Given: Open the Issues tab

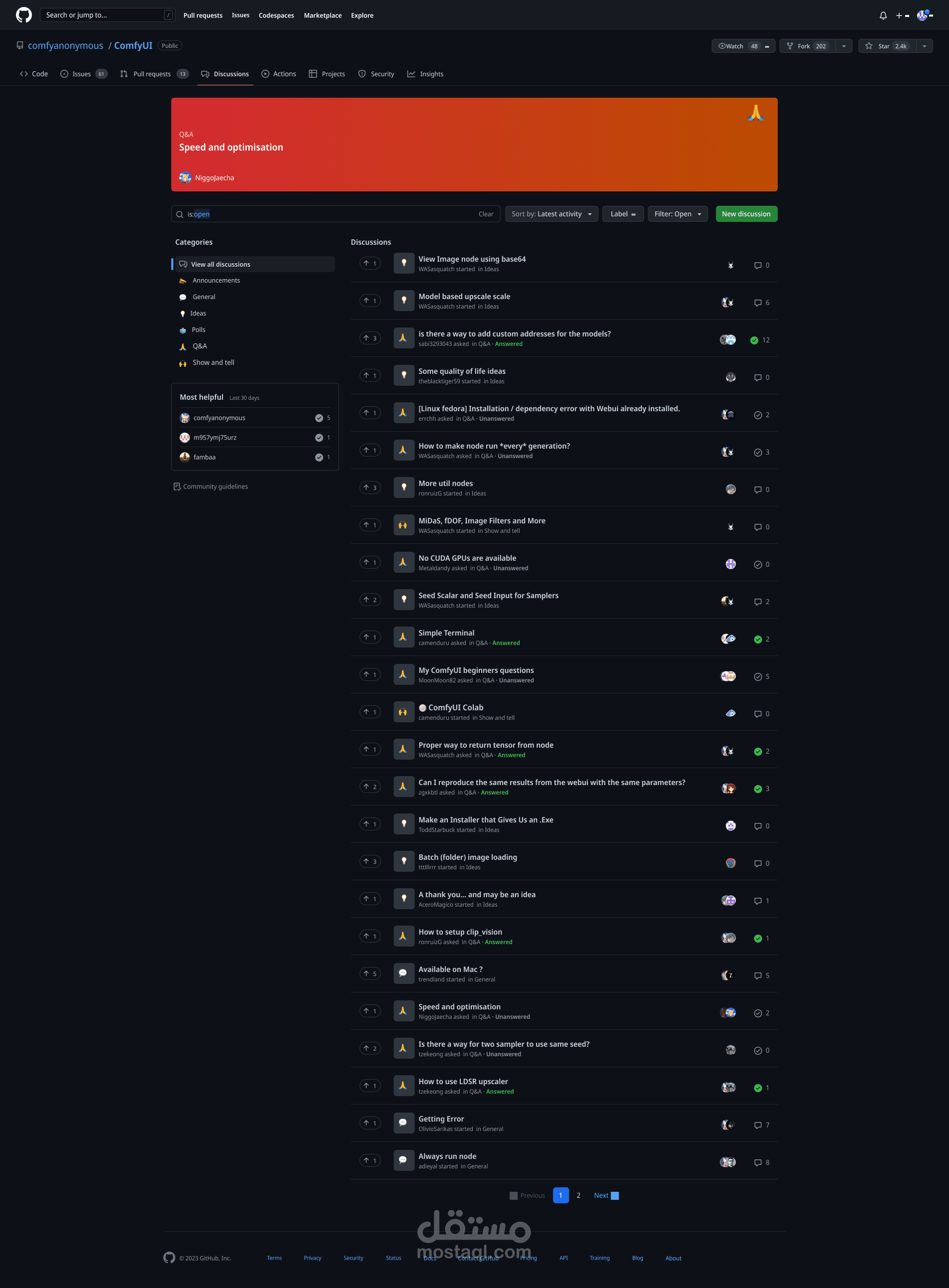Looking at the screenshot, I should (84, 74).
